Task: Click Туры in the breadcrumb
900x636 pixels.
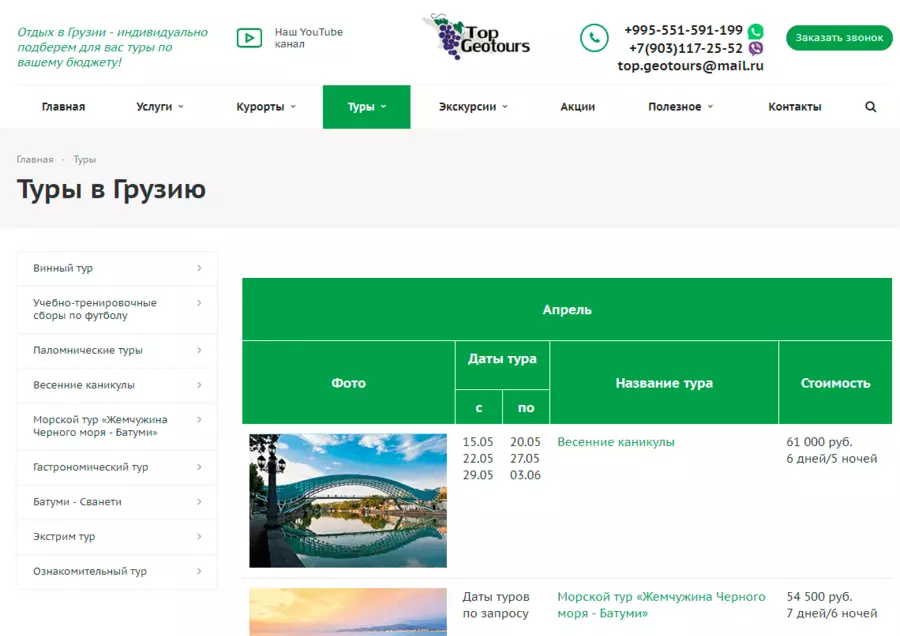Action: coord(84,160)
